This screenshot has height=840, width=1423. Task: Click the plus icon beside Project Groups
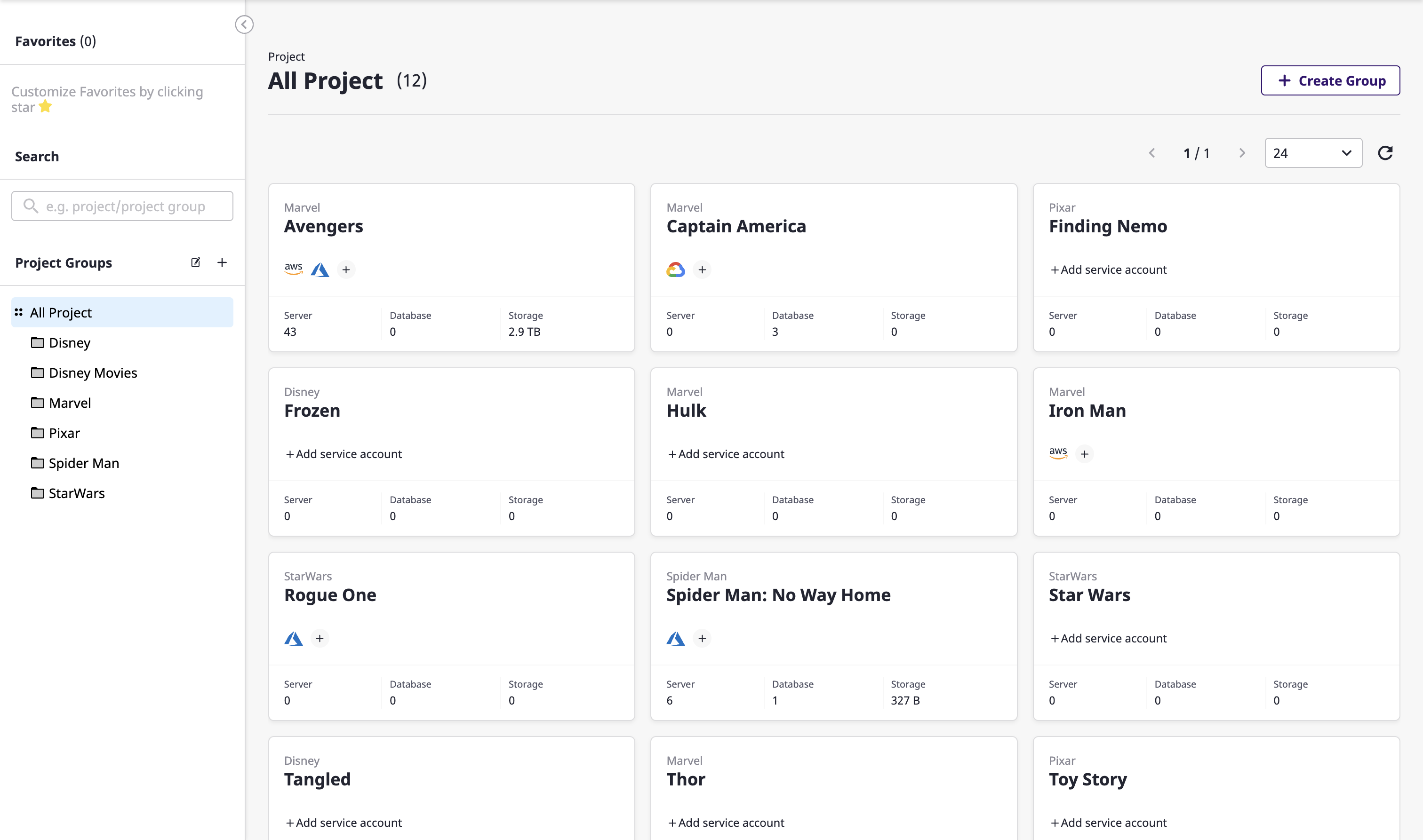pos(222,262)
